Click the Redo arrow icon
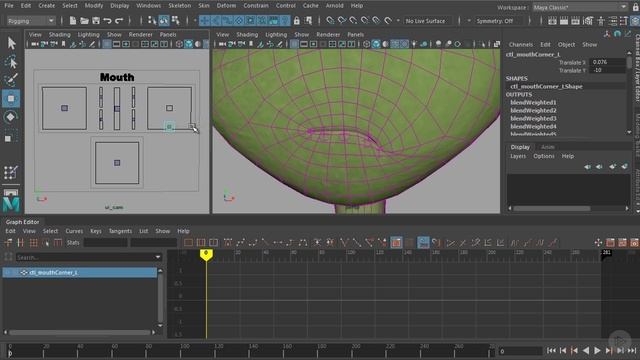The image size is (640, 360). coord(119,20)
